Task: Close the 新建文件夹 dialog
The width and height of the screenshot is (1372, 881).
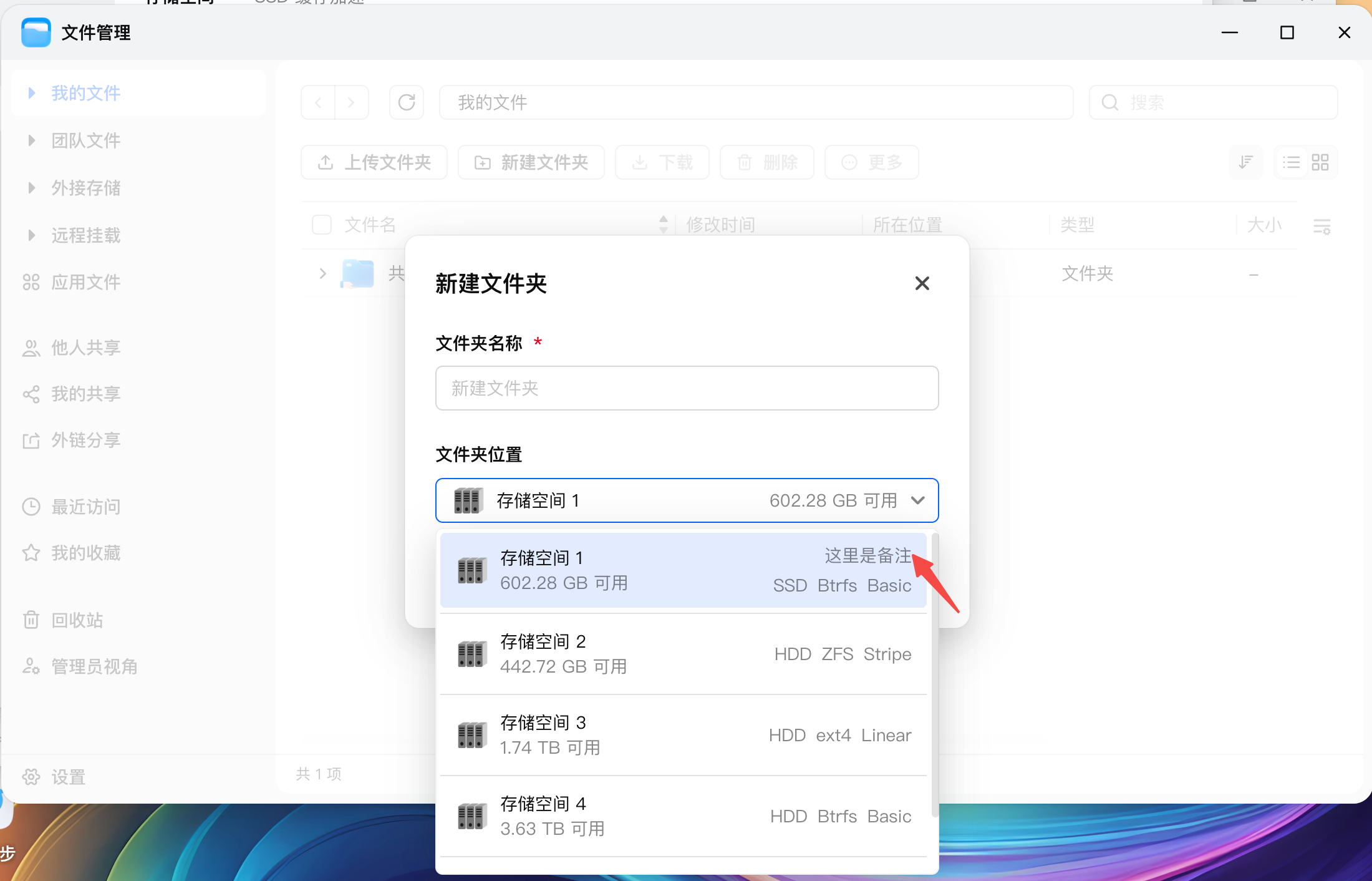Action: click(922, 283)
